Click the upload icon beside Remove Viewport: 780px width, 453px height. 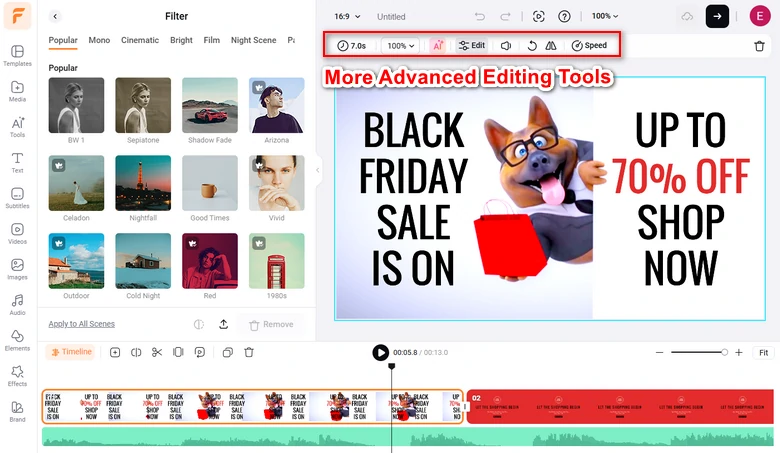[223, 324]
